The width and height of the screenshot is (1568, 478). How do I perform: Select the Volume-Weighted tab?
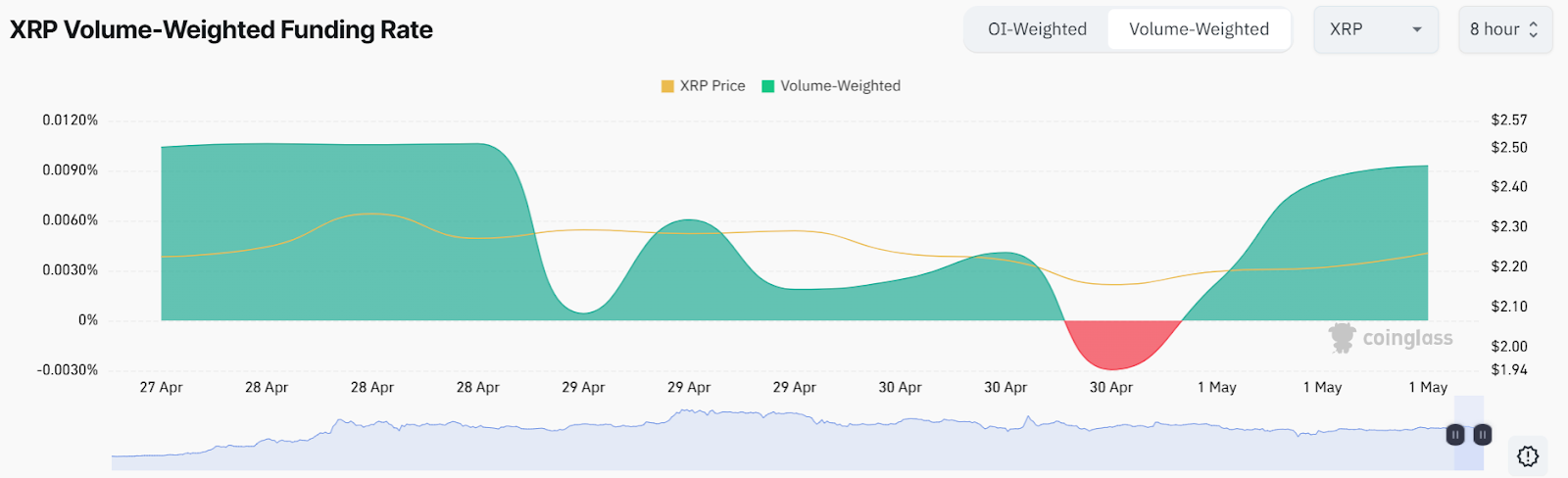tap(1199, 29)
